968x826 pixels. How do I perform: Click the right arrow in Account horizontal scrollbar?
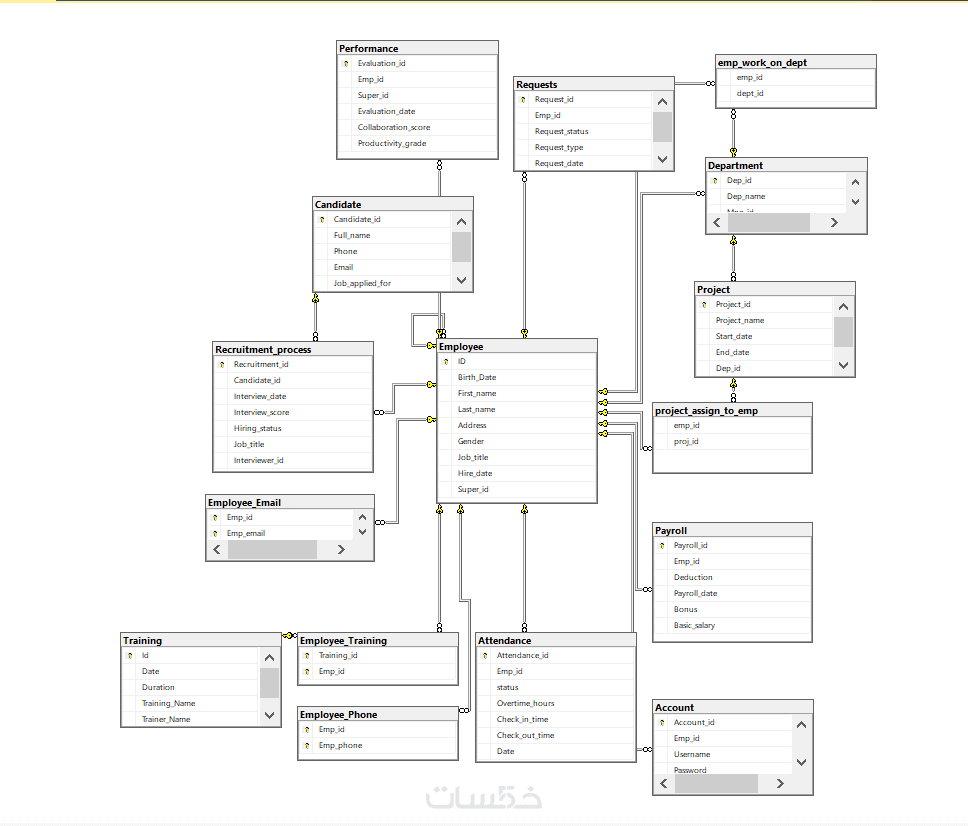coord(780,783)
